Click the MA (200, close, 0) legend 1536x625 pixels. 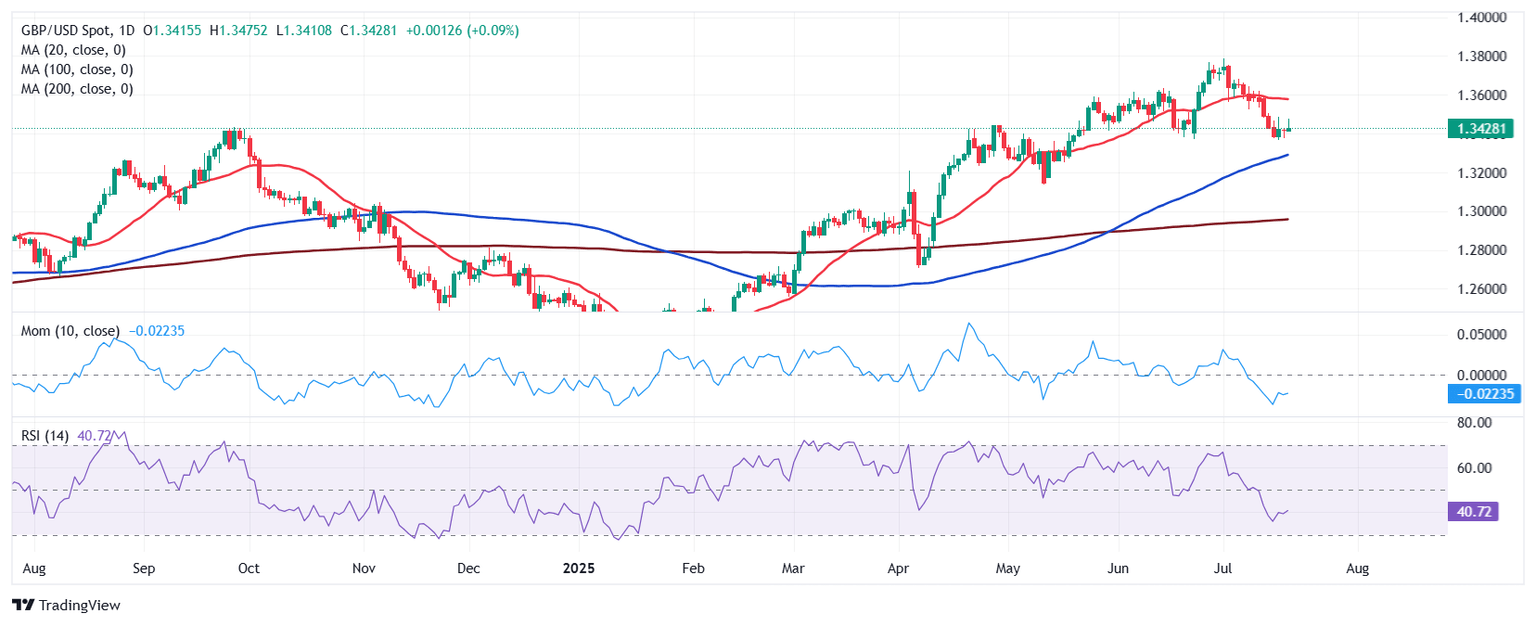coord(77,89)
